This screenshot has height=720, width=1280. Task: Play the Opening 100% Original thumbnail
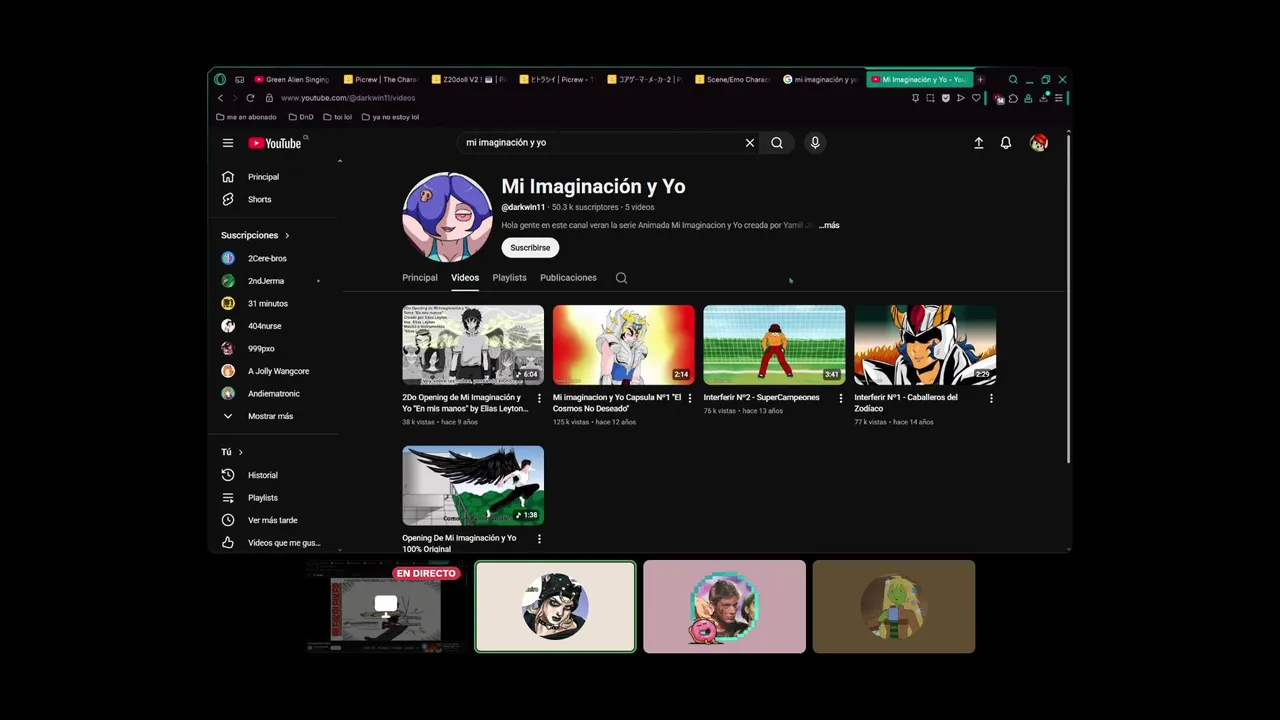pyautogui.click(x=473, y=485)
